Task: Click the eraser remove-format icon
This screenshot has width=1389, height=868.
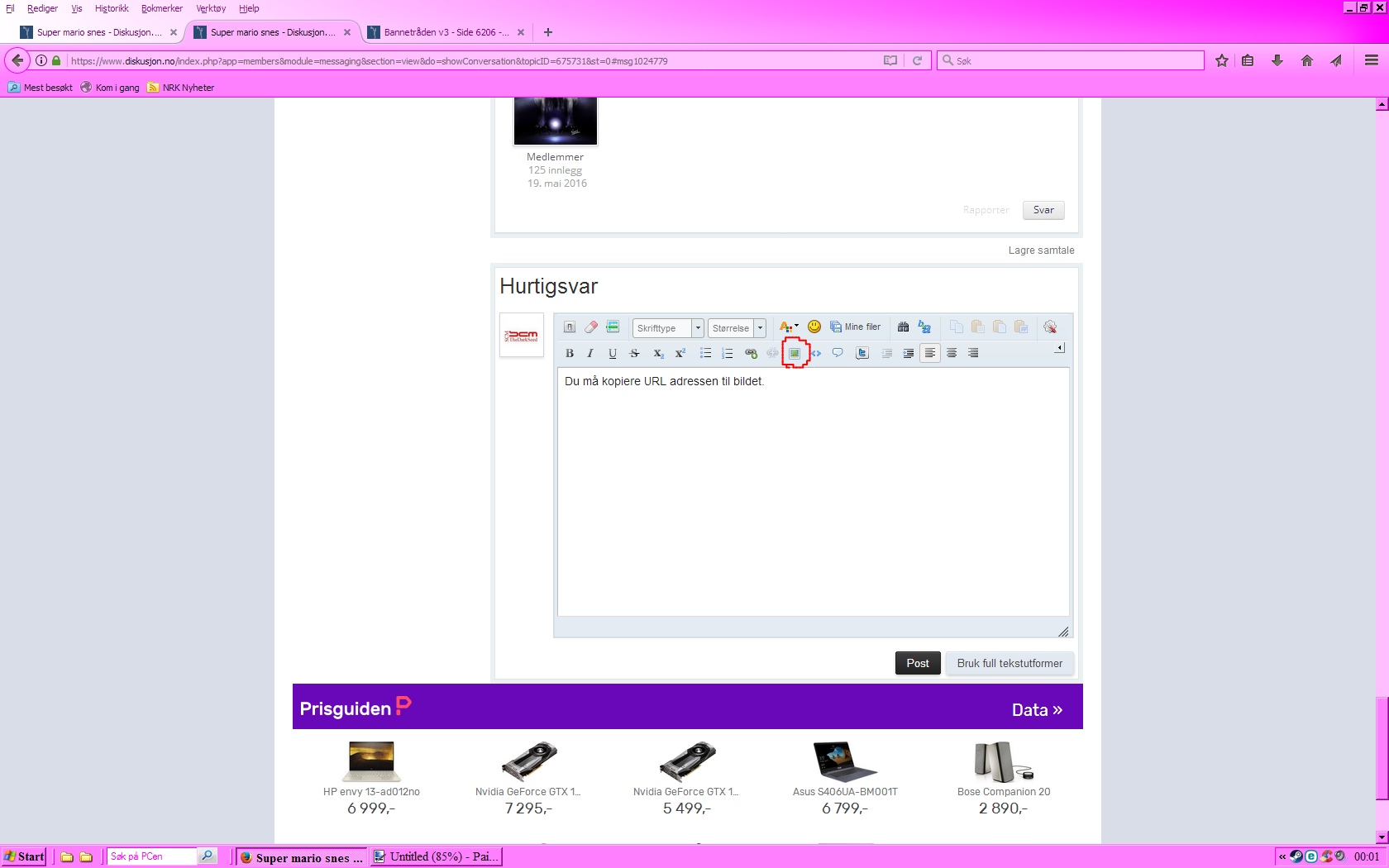Action: click(x=591, y=327)
